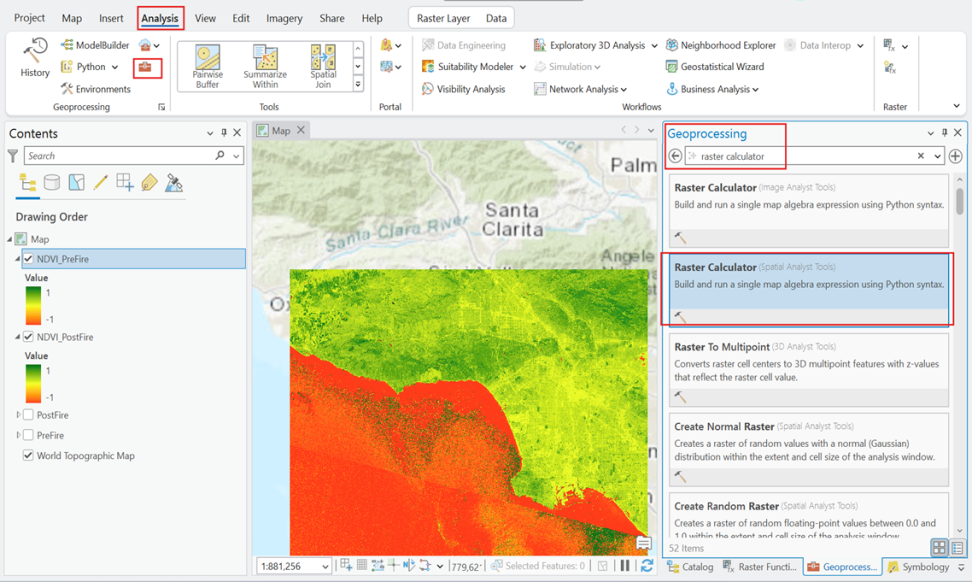Open the Imagery ribbon tab
The width and height of the screenshot is (972, 582).
click(284, 19)
